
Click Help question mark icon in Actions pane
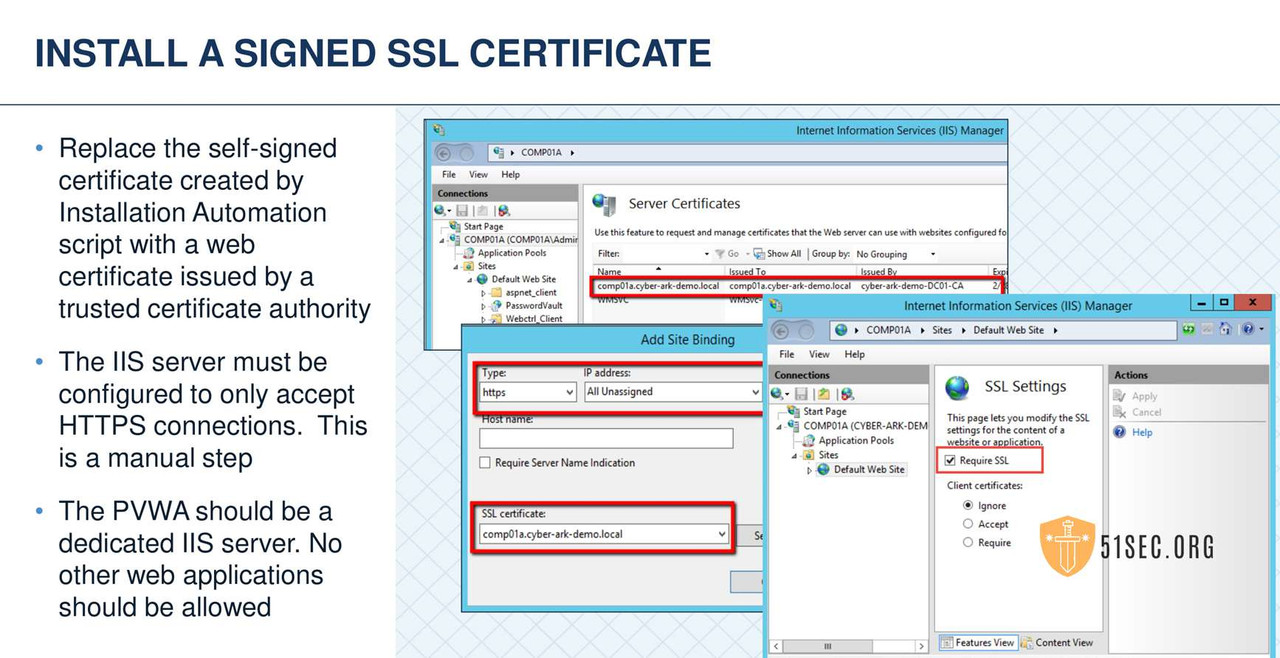click(x=1120, y=432)
